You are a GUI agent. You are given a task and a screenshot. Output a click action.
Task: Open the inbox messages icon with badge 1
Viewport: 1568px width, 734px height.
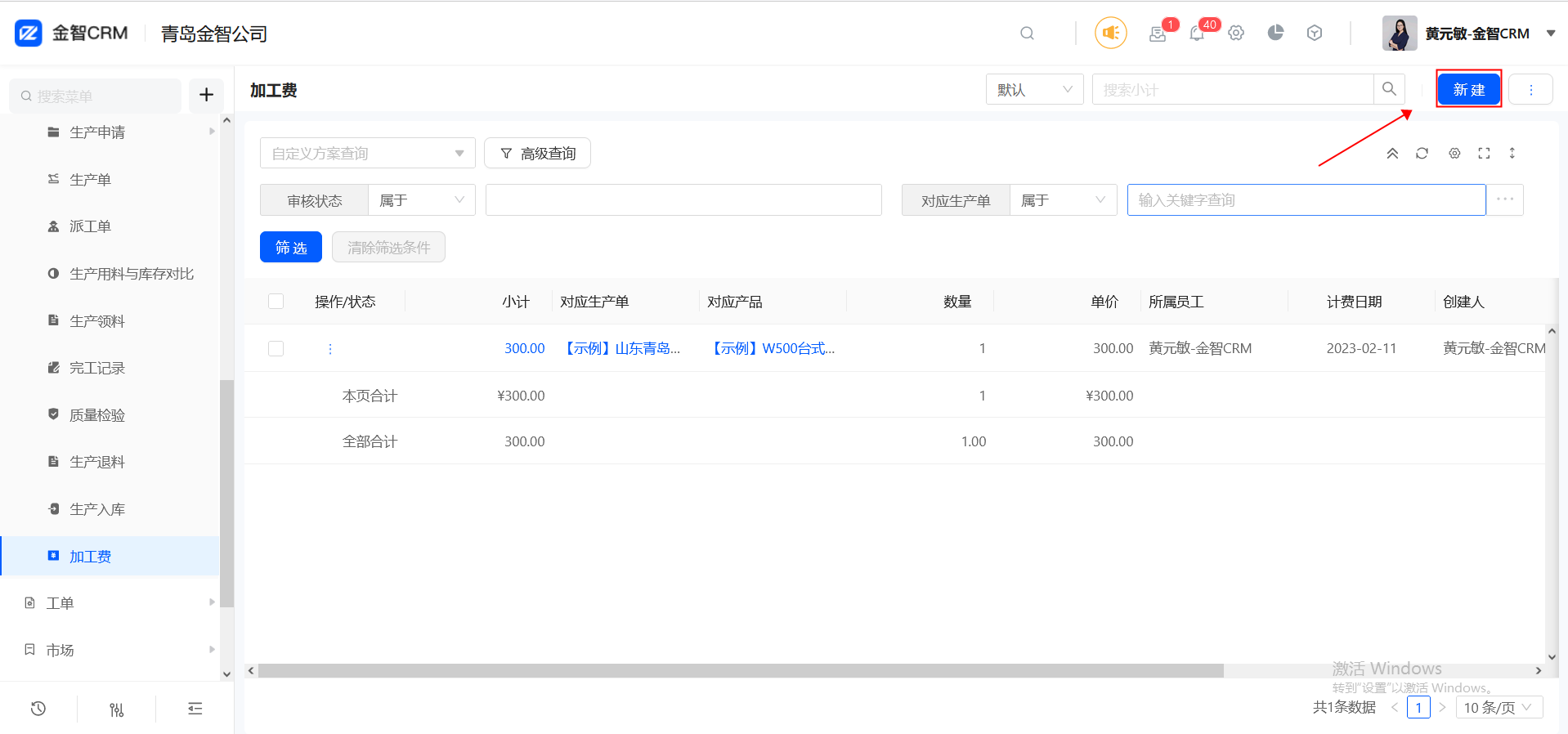(1157, 34)
